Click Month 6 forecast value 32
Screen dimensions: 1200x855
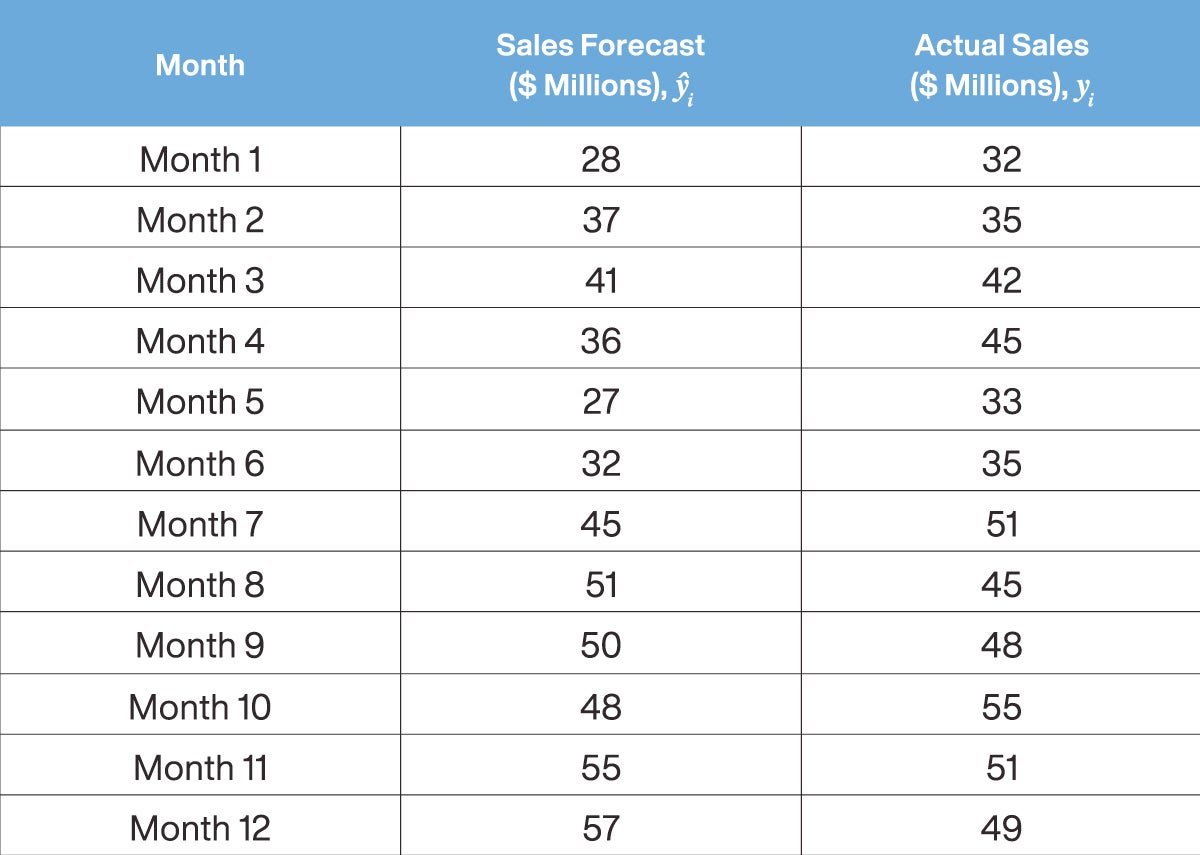tap(600, 463)
